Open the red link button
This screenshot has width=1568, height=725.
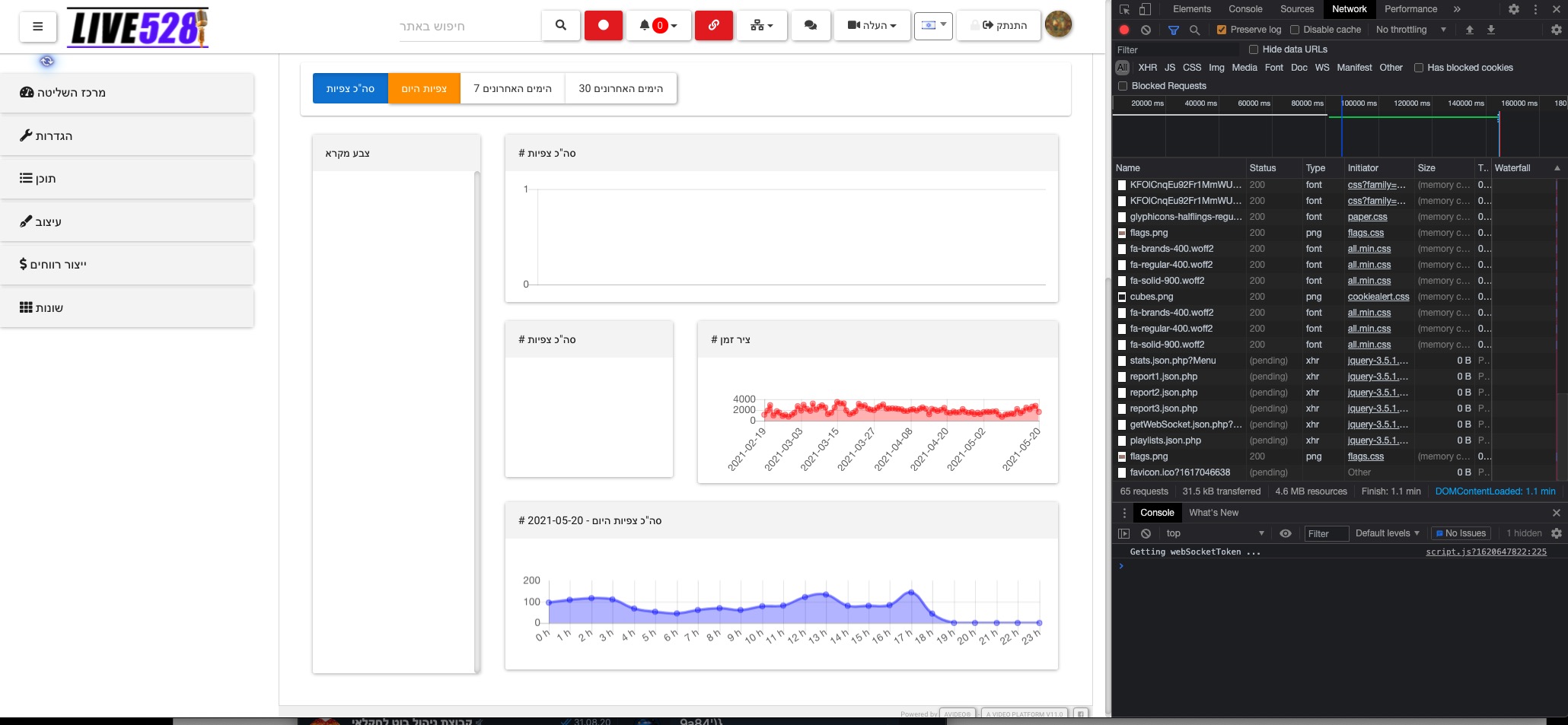714,25
